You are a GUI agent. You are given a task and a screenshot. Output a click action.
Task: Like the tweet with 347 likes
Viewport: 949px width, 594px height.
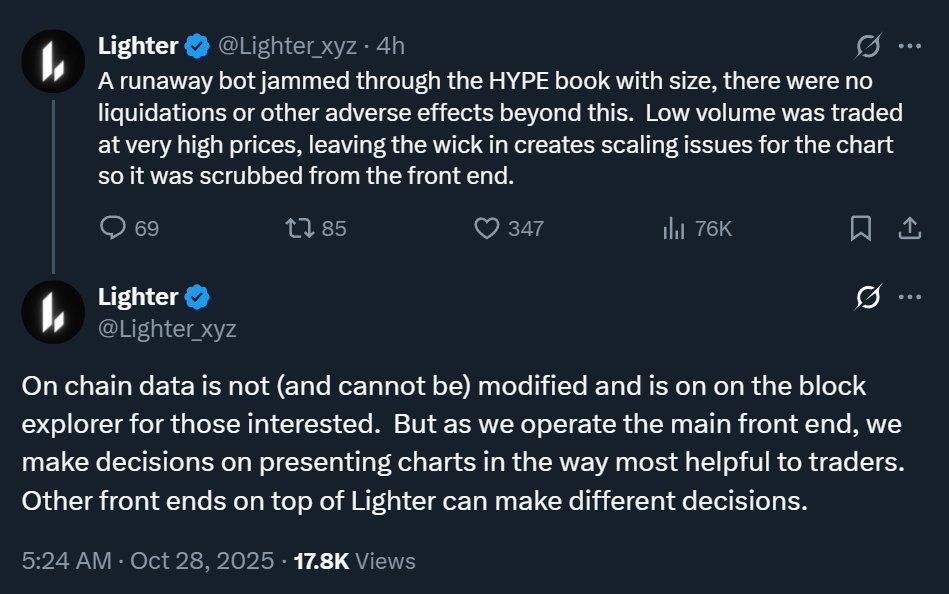(487, 228)
